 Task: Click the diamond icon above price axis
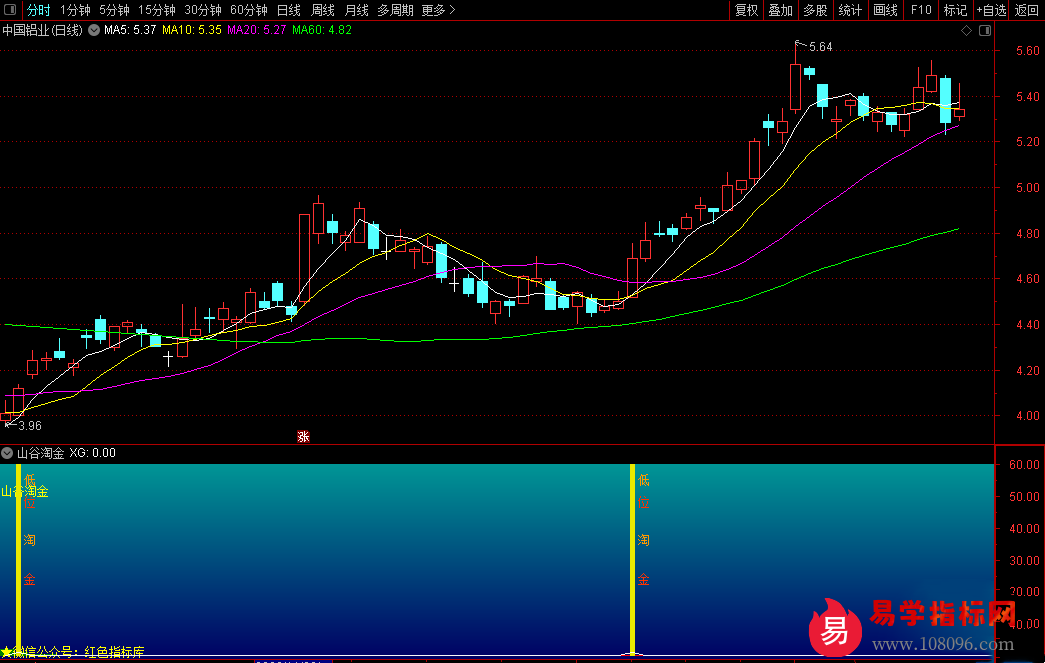click(966, 31)
